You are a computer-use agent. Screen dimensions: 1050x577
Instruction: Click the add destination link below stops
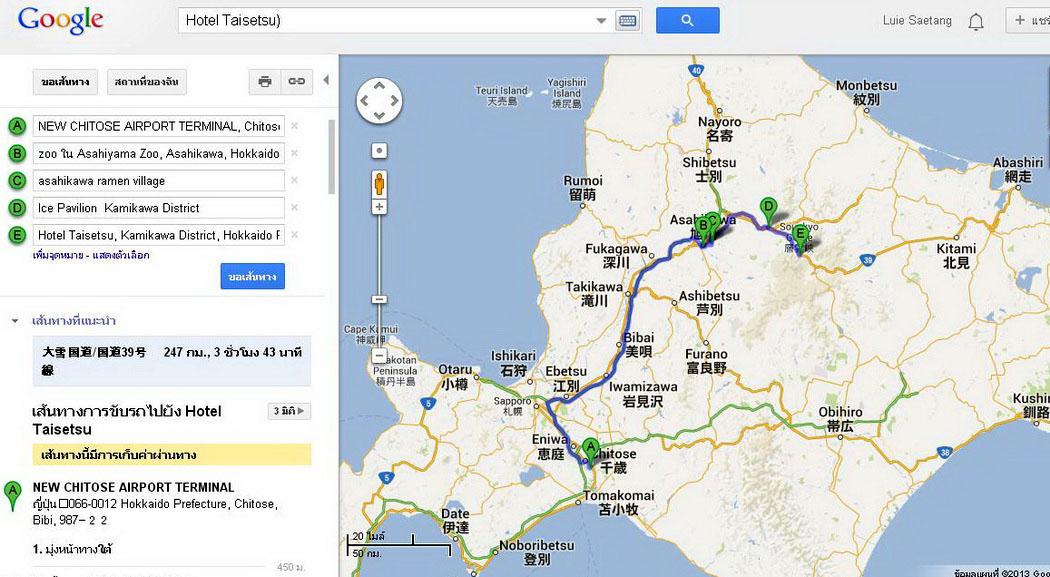pos(60,256)
